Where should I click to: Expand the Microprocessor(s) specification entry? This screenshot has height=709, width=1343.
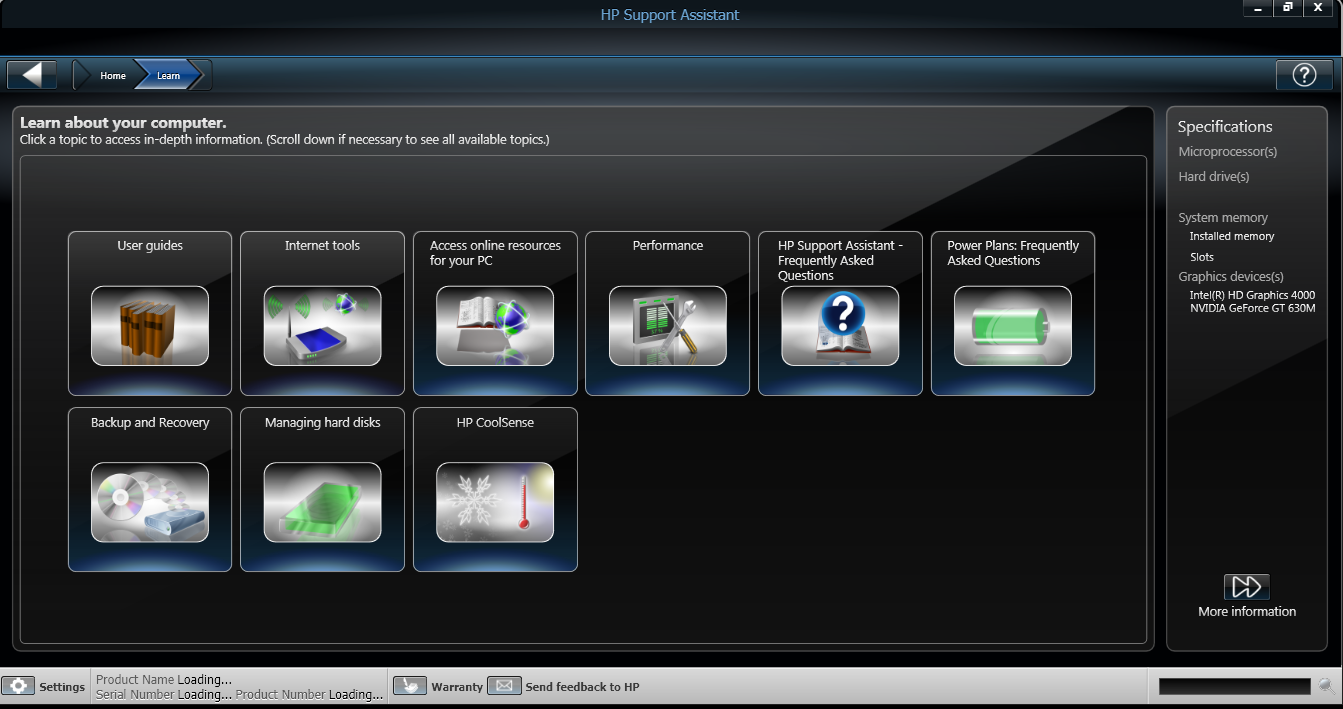point(1226,151)
